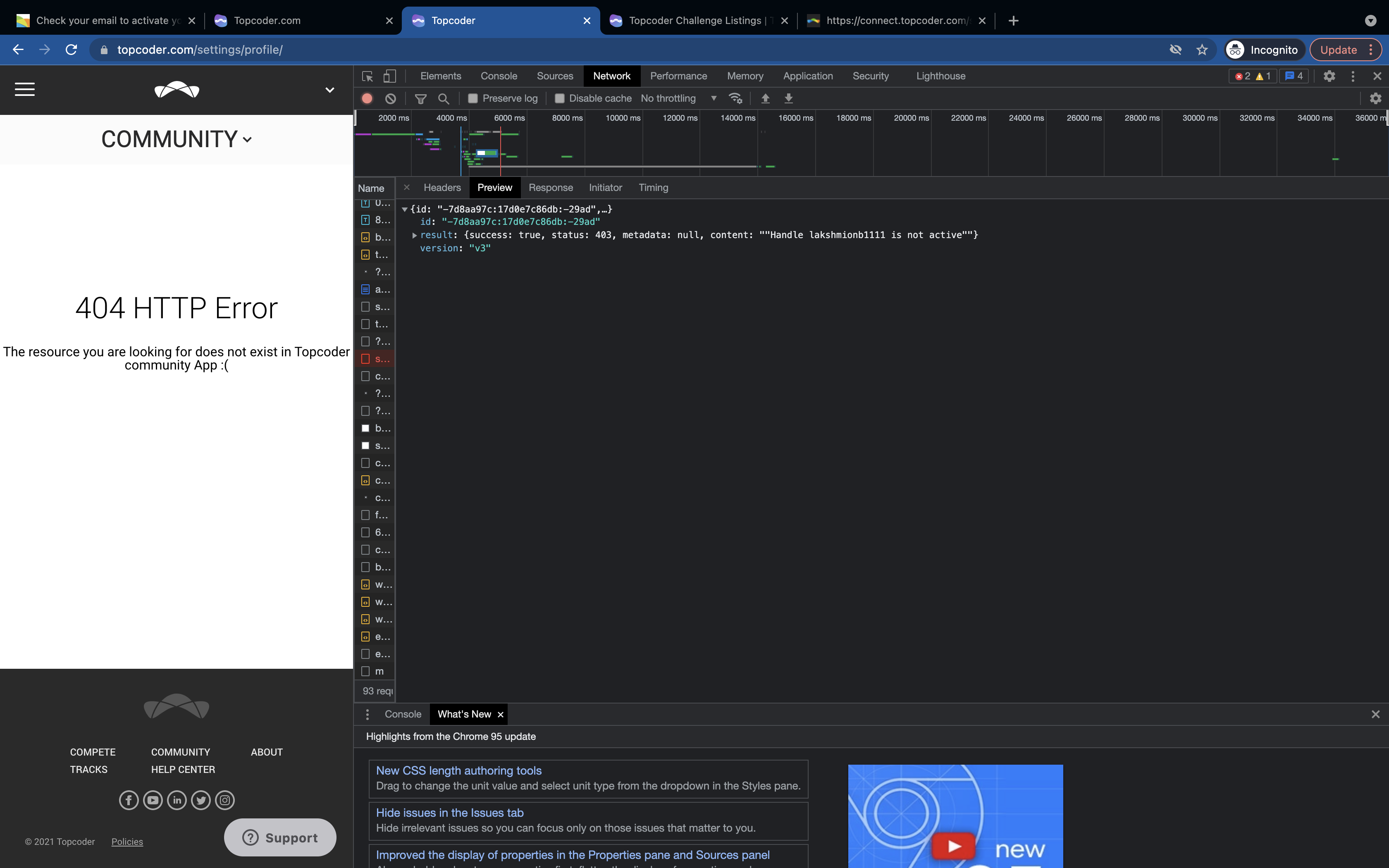
Task: Go back to previous page
Action: pyautogui.click(x=18, y=50)
